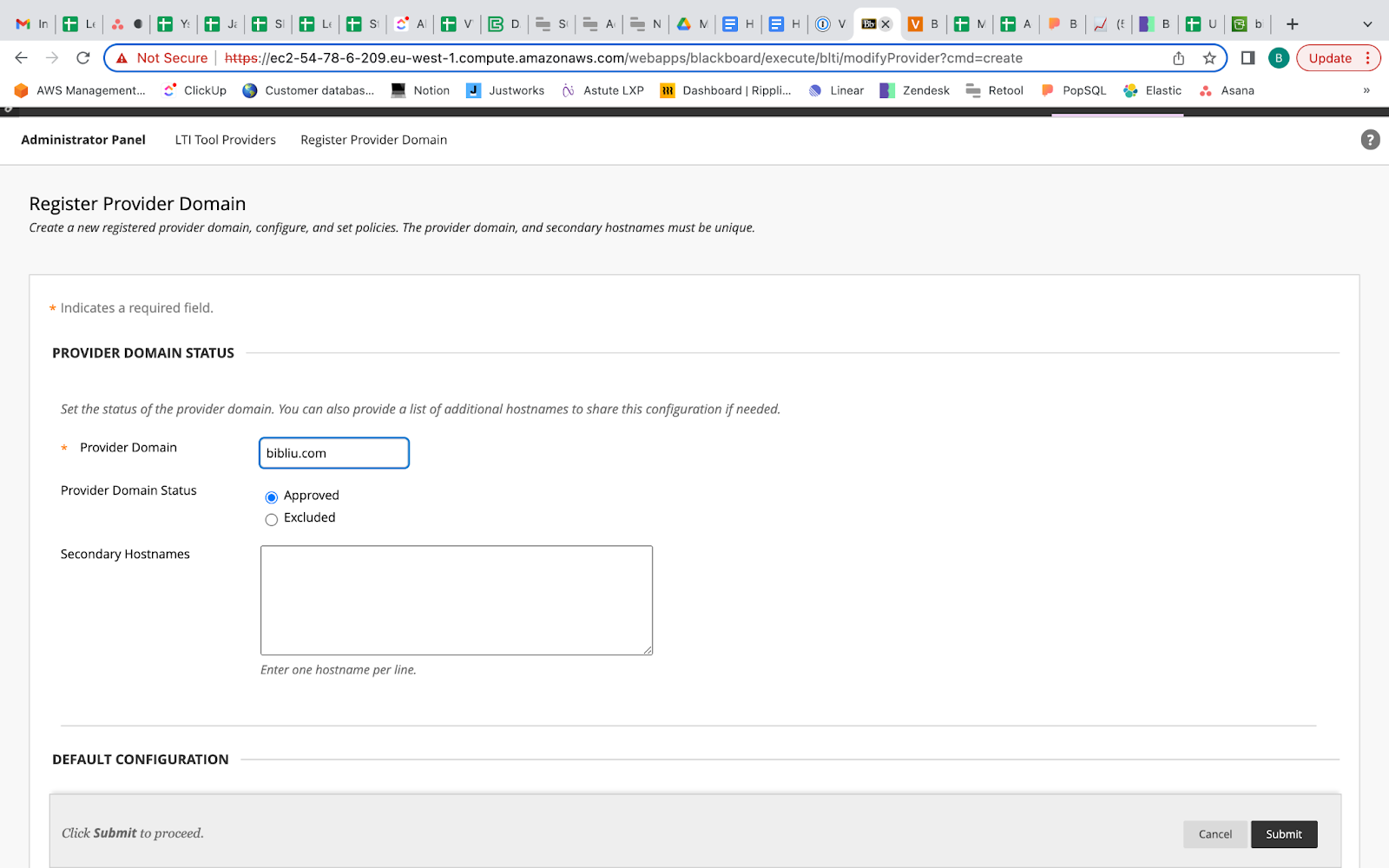
Task: Click the browser reload icon
Action: 83,58
